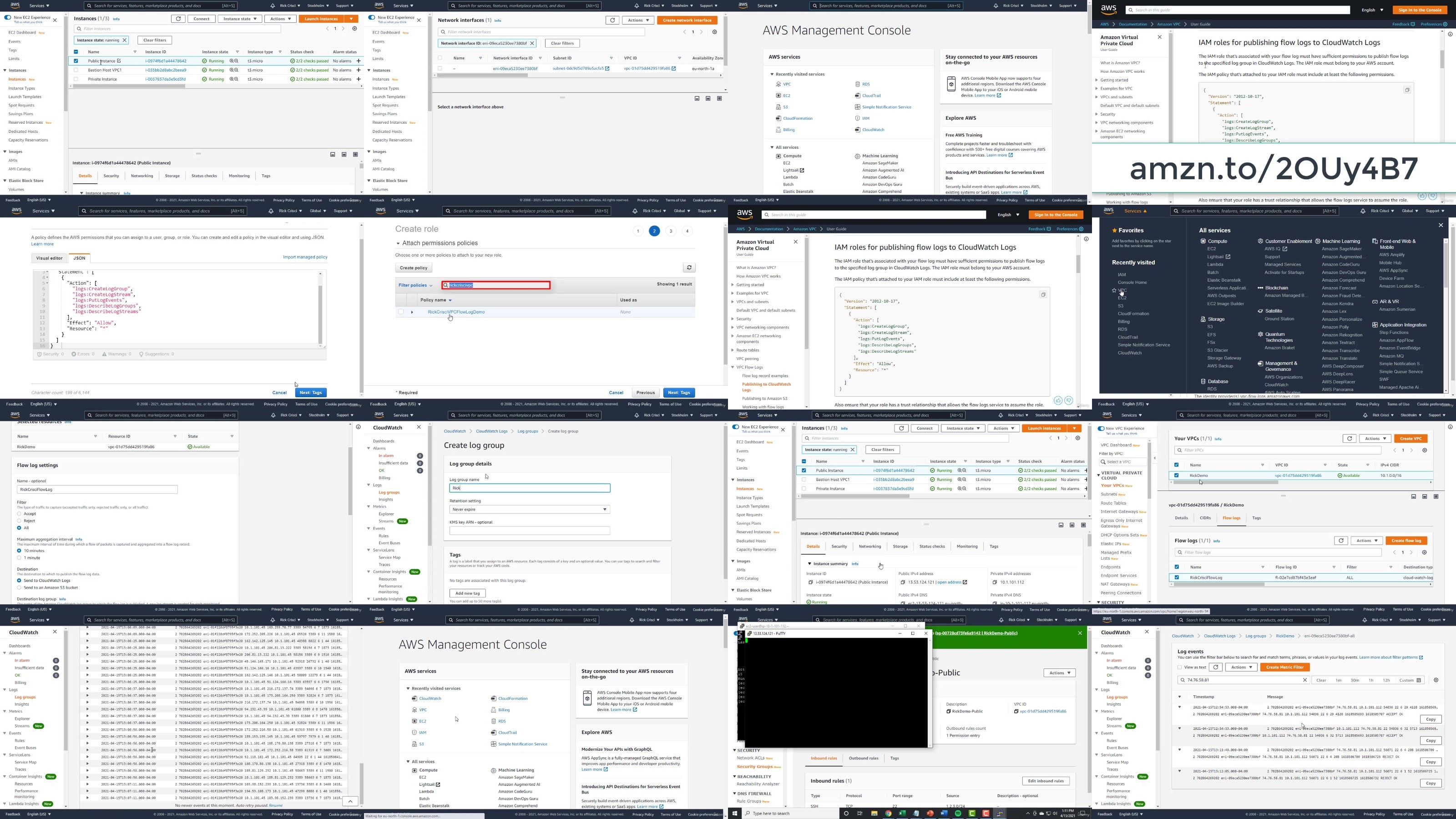Open the Outbound rules tab
The height and width of the screenshot is (819, 1456).
pos(863,758)
